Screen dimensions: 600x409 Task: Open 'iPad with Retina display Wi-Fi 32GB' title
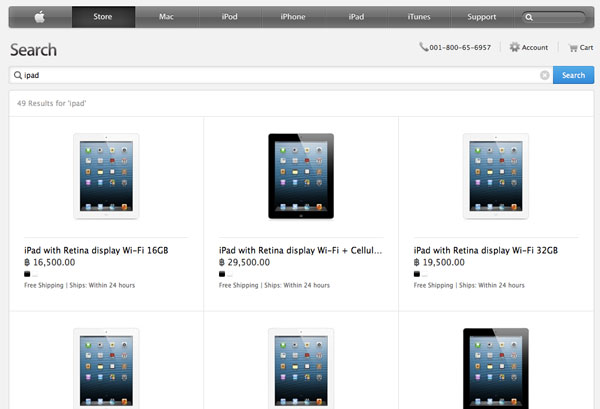tap(486, 250)
